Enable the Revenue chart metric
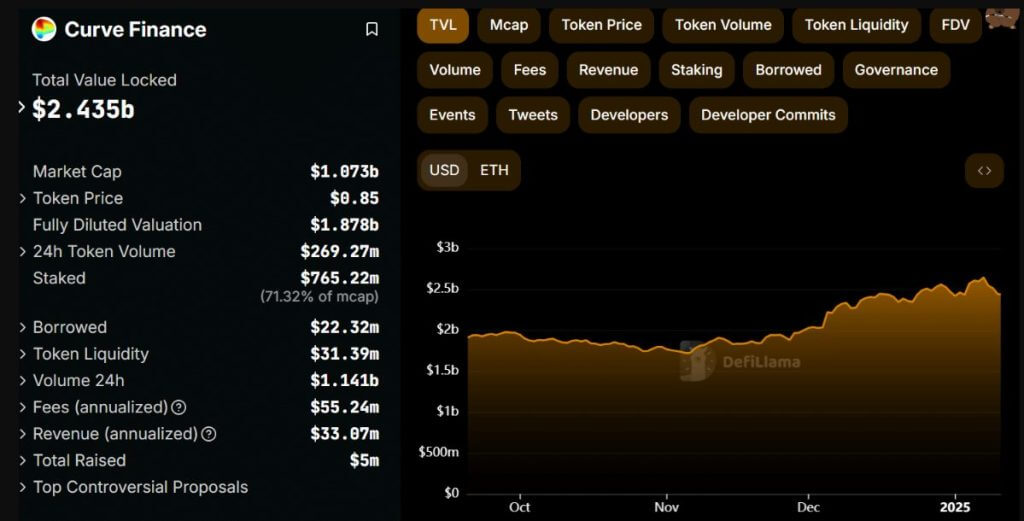Viewport: 1024px width, 521px height. tap(608, 70)
